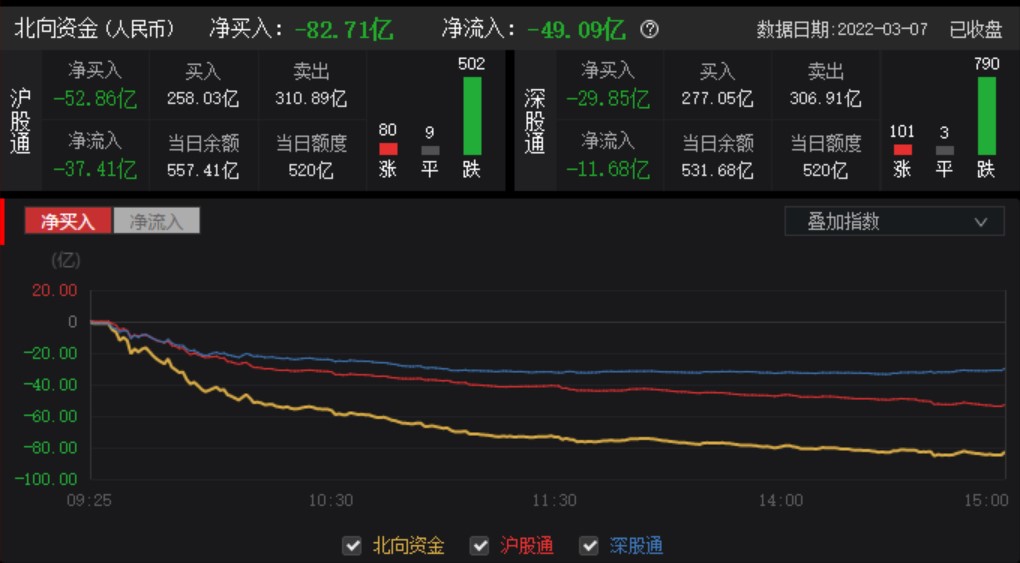
Task: Click the red 涨 bar showing 101
Action: (902, 149)
